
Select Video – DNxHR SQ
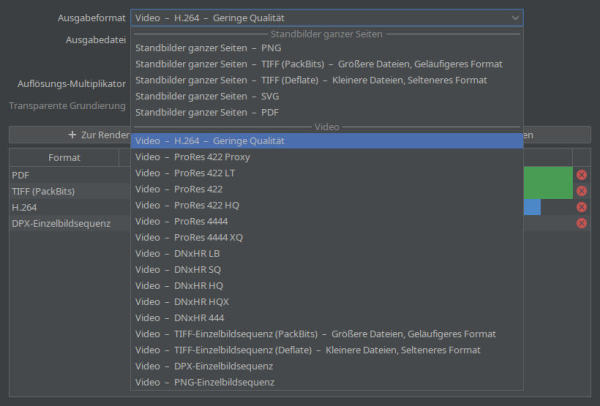pyautogui.click(x=327, y=269)
